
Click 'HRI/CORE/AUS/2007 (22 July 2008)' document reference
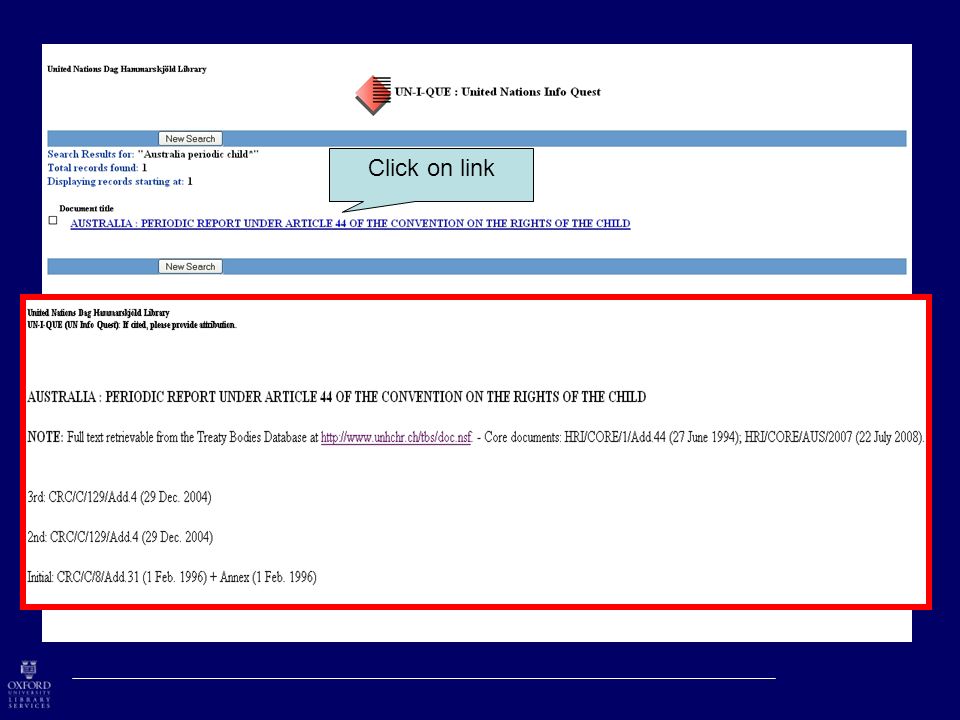click(x=833, y=437)
